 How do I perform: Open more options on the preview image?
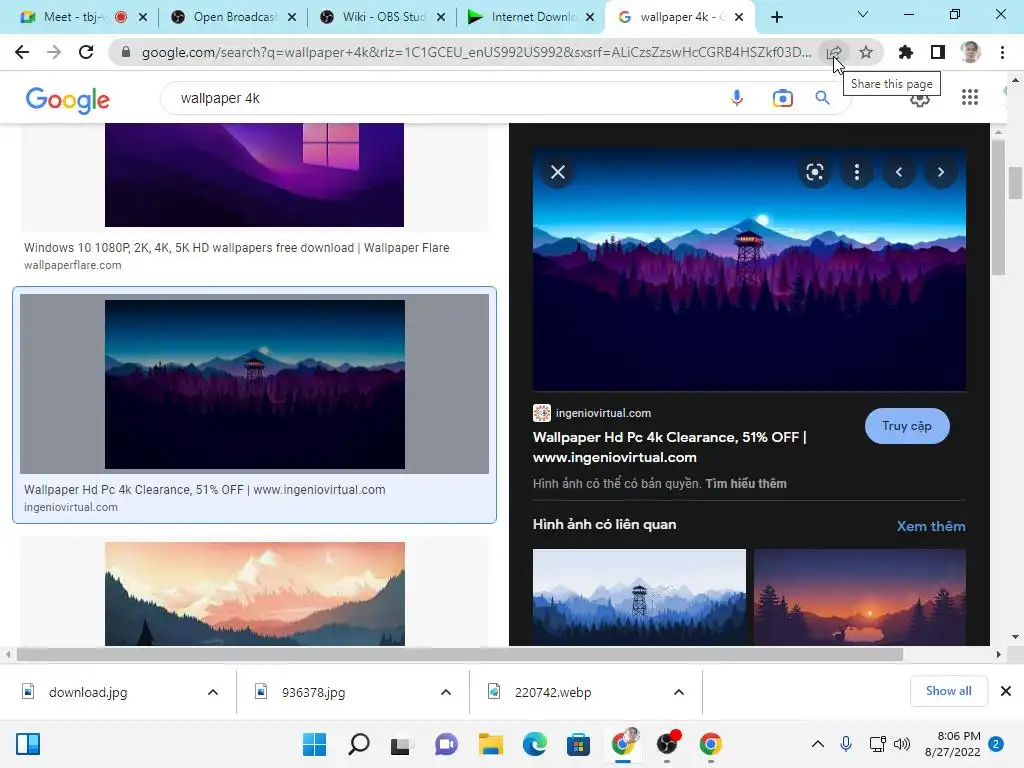857,172
